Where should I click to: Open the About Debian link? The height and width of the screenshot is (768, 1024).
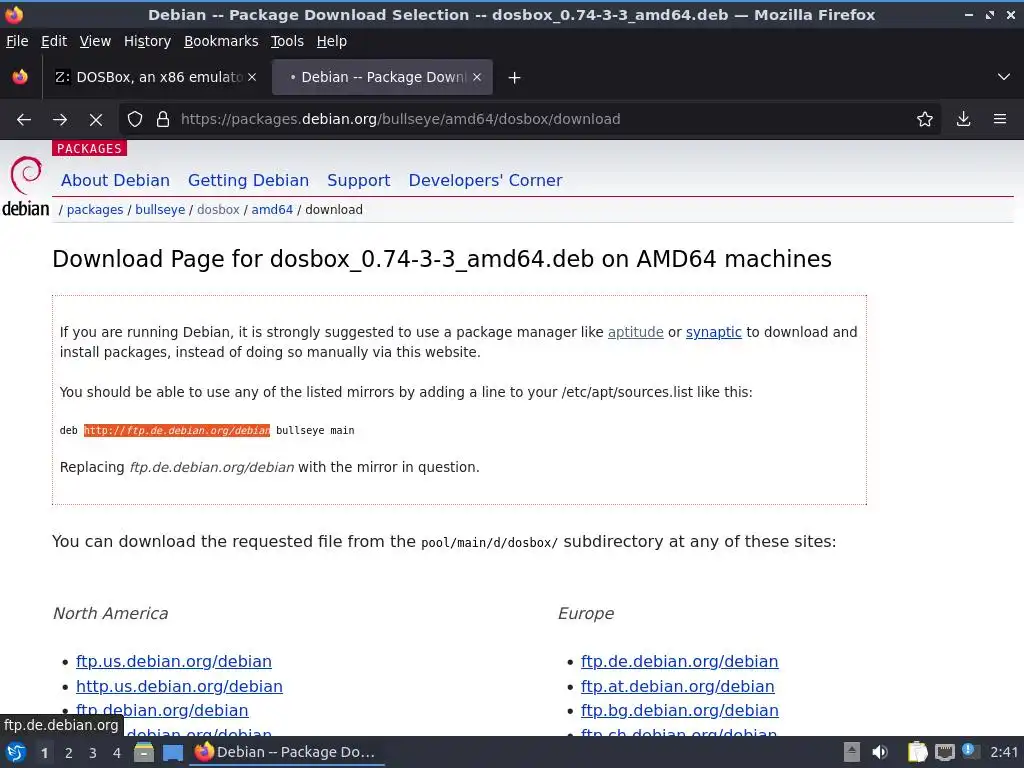(116, 180)
